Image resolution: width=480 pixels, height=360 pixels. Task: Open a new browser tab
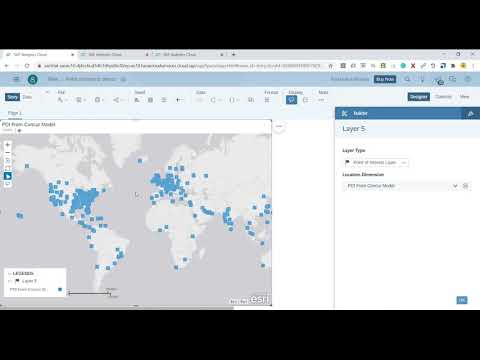click(234, 54)
